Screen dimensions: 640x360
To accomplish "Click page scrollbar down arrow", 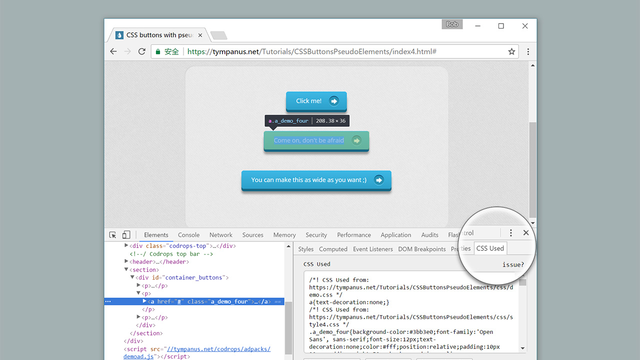I will 533,223.
